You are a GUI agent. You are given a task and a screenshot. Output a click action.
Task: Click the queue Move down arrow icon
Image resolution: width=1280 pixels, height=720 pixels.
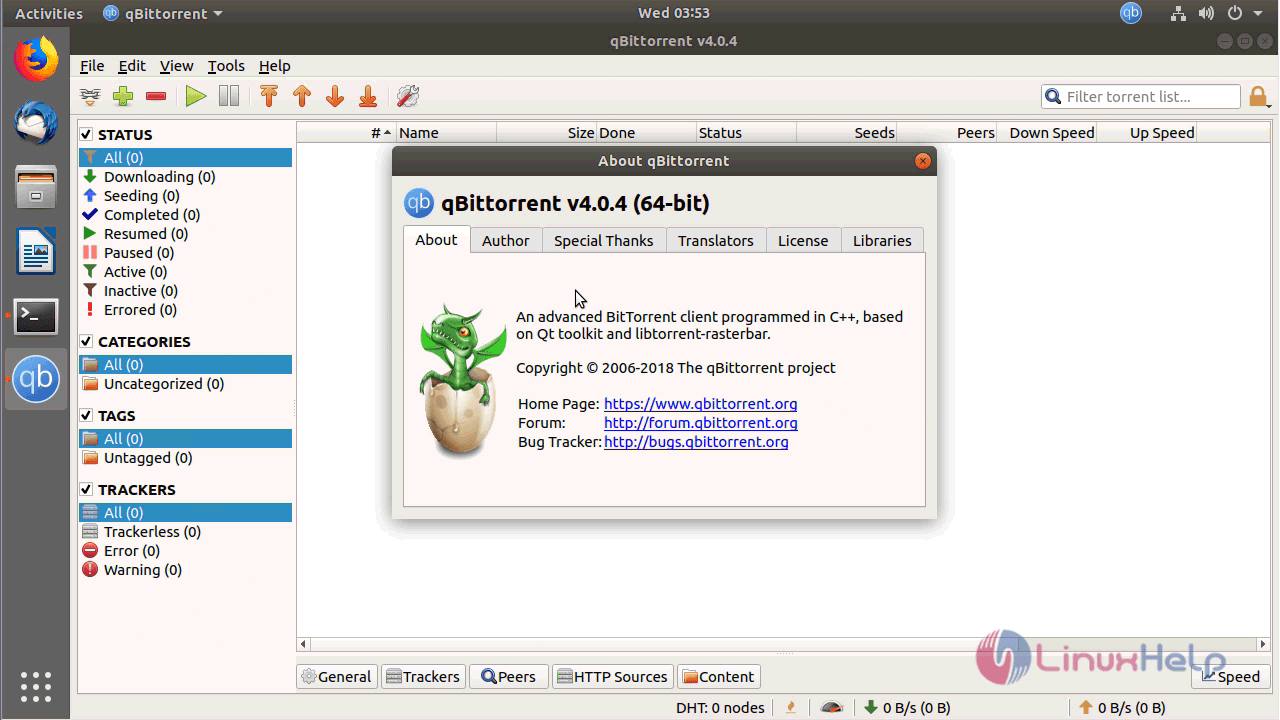[335, 97]
